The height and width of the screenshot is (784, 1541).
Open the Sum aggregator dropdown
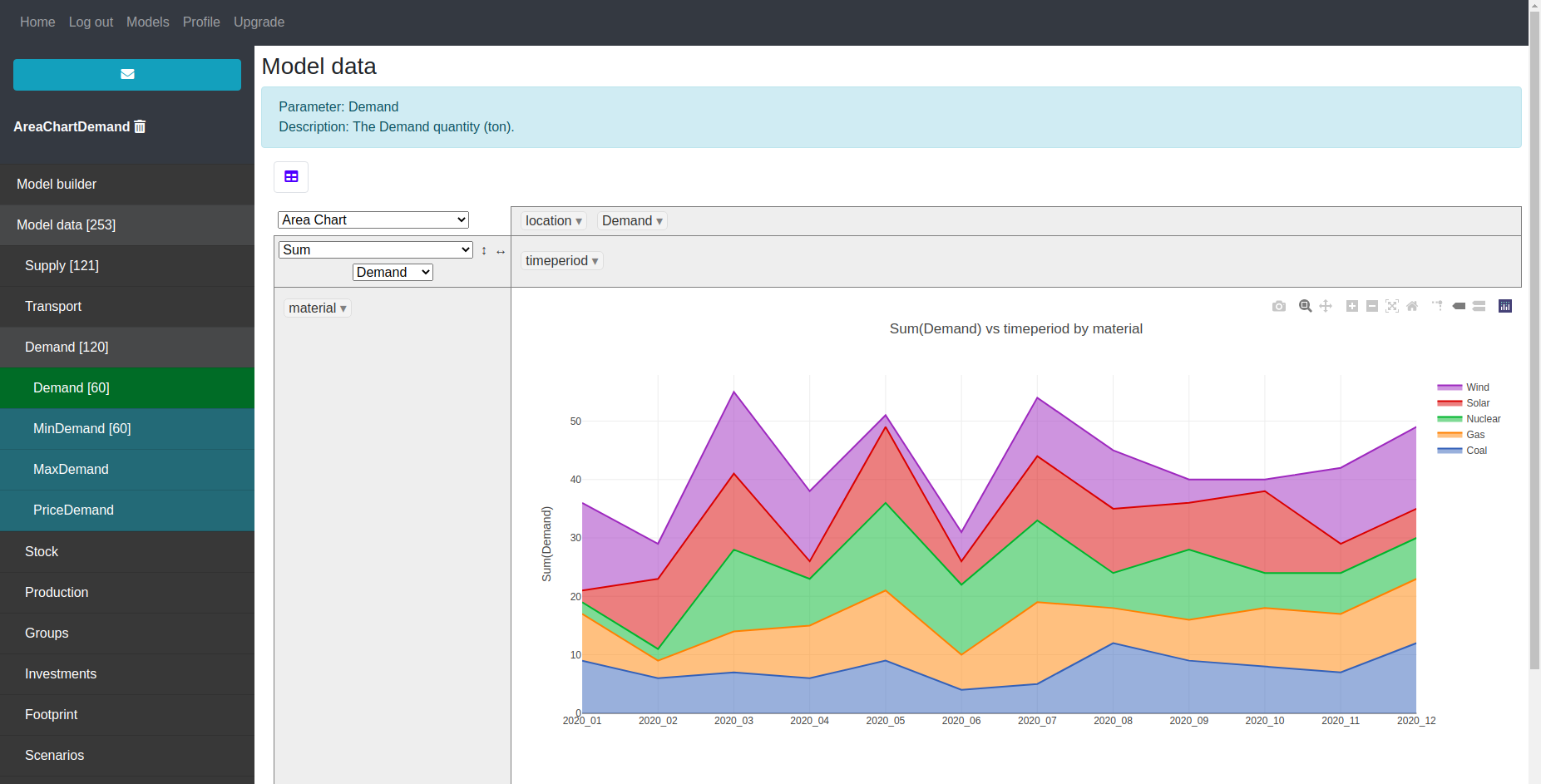pyautogui.click(x=376, y=249)
